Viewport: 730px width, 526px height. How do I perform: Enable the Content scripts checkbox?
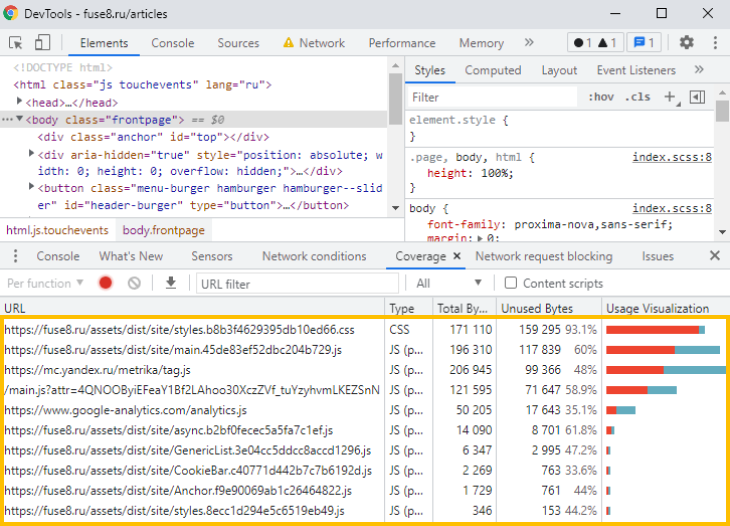pyautogui.click(x=511, y=283)
